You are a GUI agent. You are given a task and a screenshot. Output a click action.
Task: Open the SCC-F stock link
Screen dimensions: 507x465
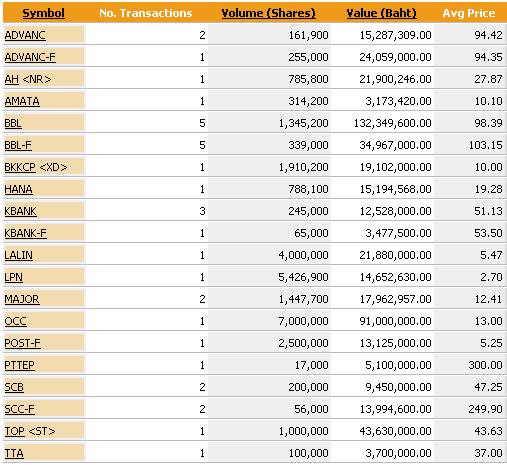tap(19, 409)
